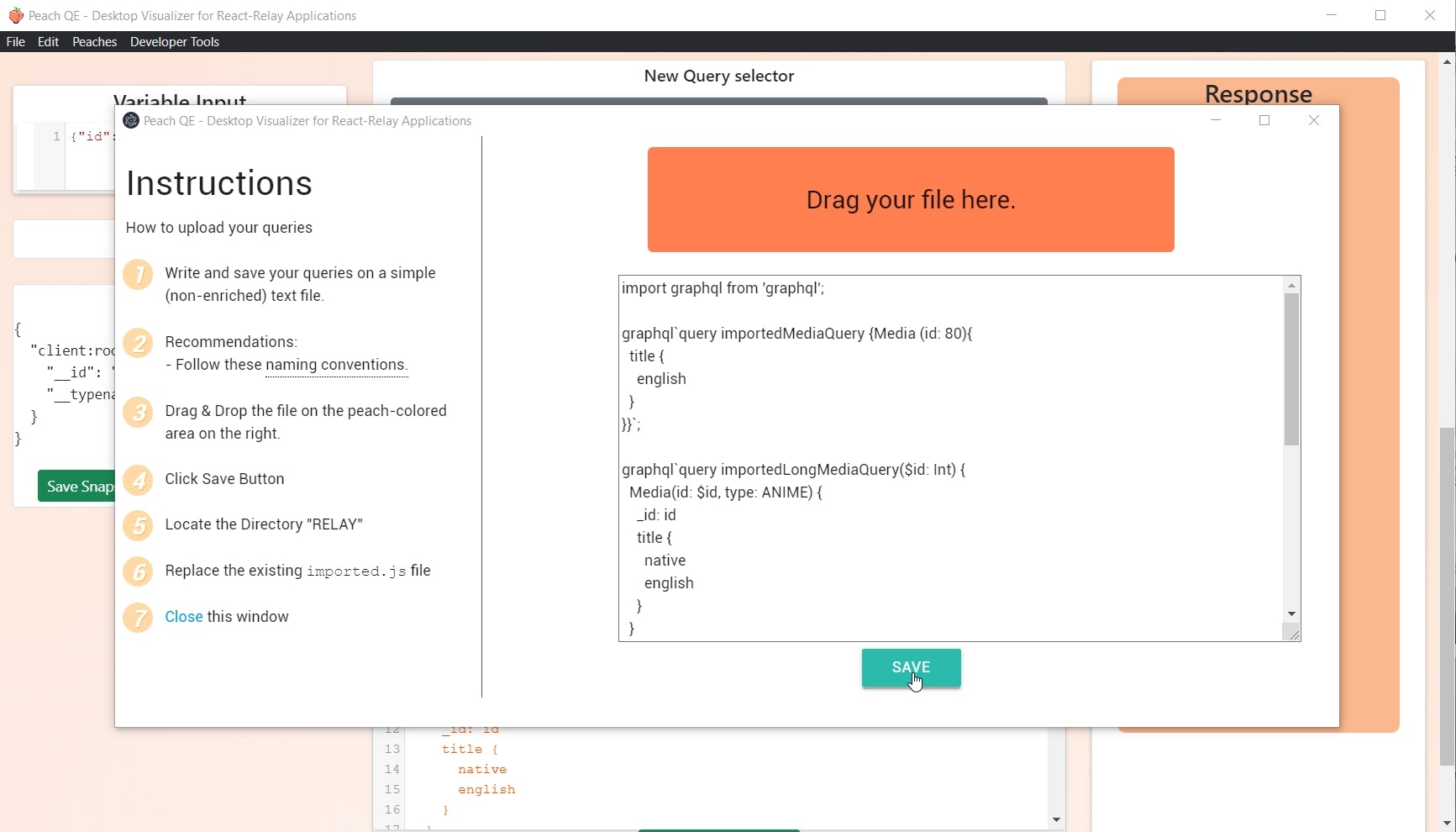Click step 6 number badge
This screenshot has height=832, width=1456.
click(139, 571)
